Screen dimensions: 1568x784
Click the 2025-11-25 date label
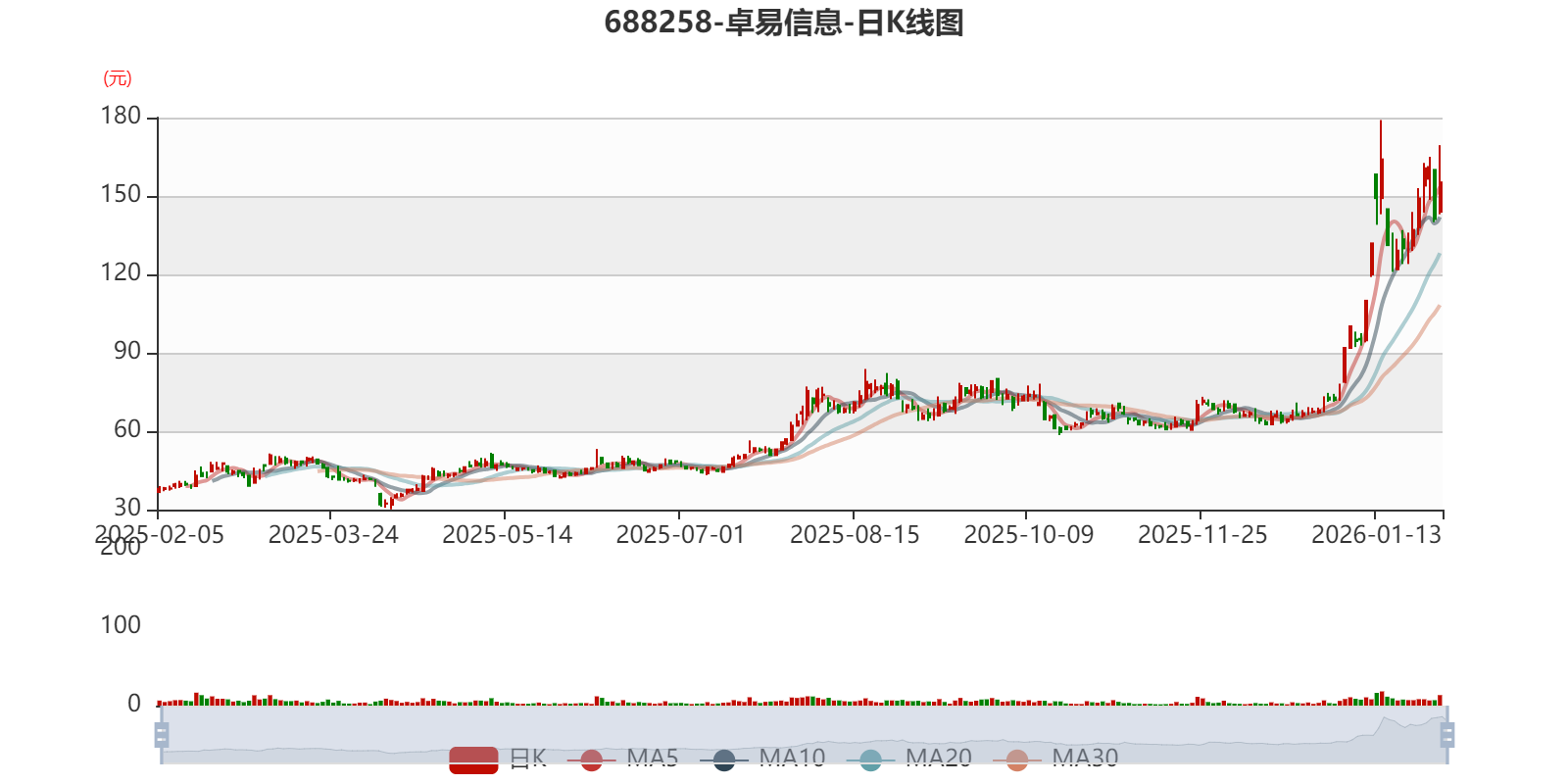point(1202,535)
